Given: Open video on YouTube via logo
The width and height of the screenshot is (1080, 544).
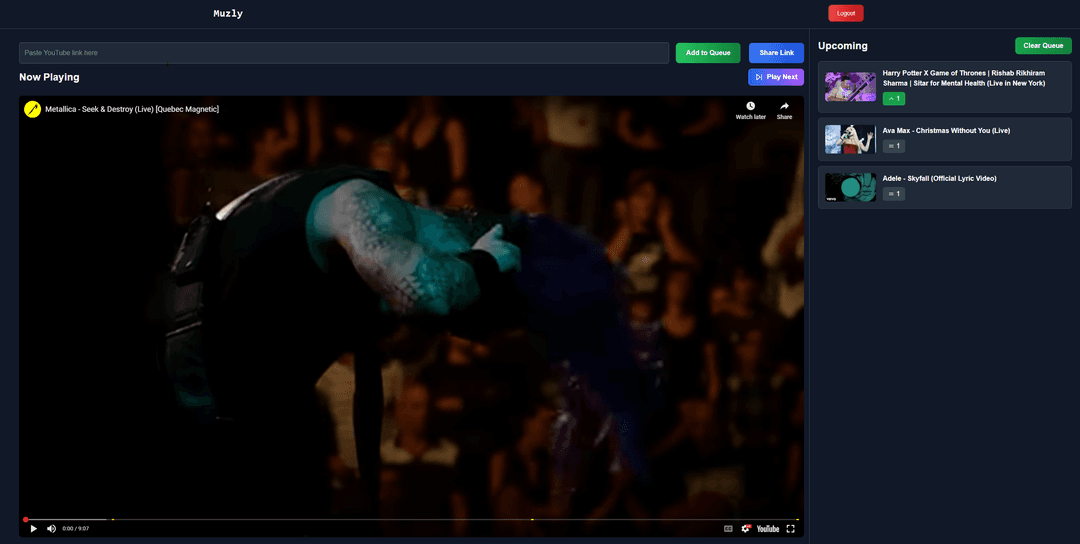Looking at the screenshot, I should [x=768, y=528].
